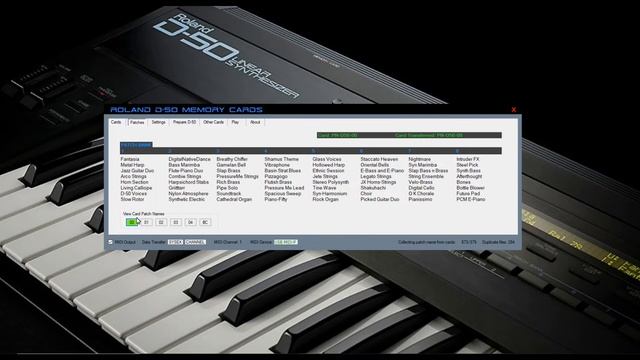View patch names for card 03
Viewport: 640px width, 360px height.
(176, 222)
